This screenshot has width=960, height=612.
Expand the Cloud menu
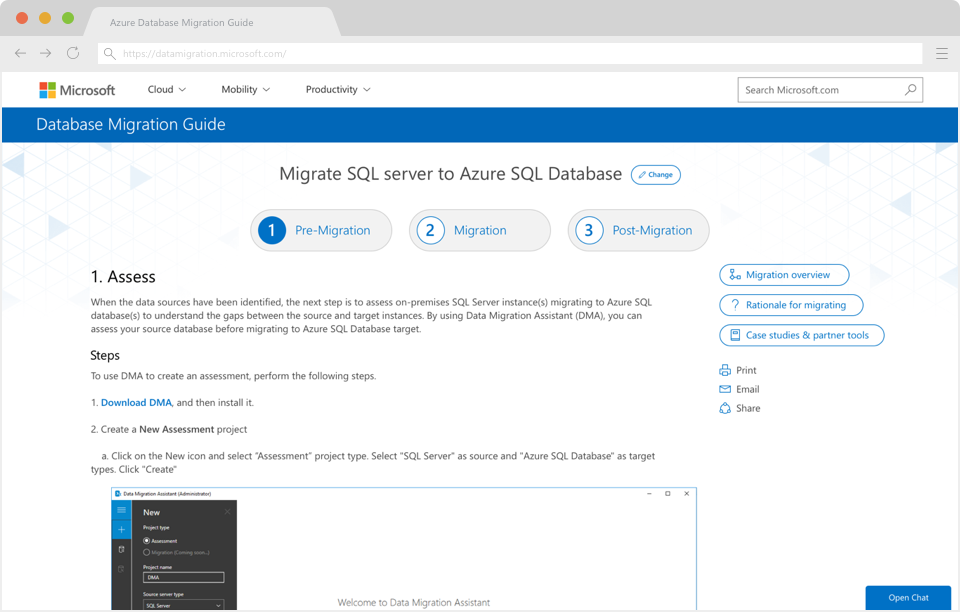pyautogui.click(x=167, y=89)
